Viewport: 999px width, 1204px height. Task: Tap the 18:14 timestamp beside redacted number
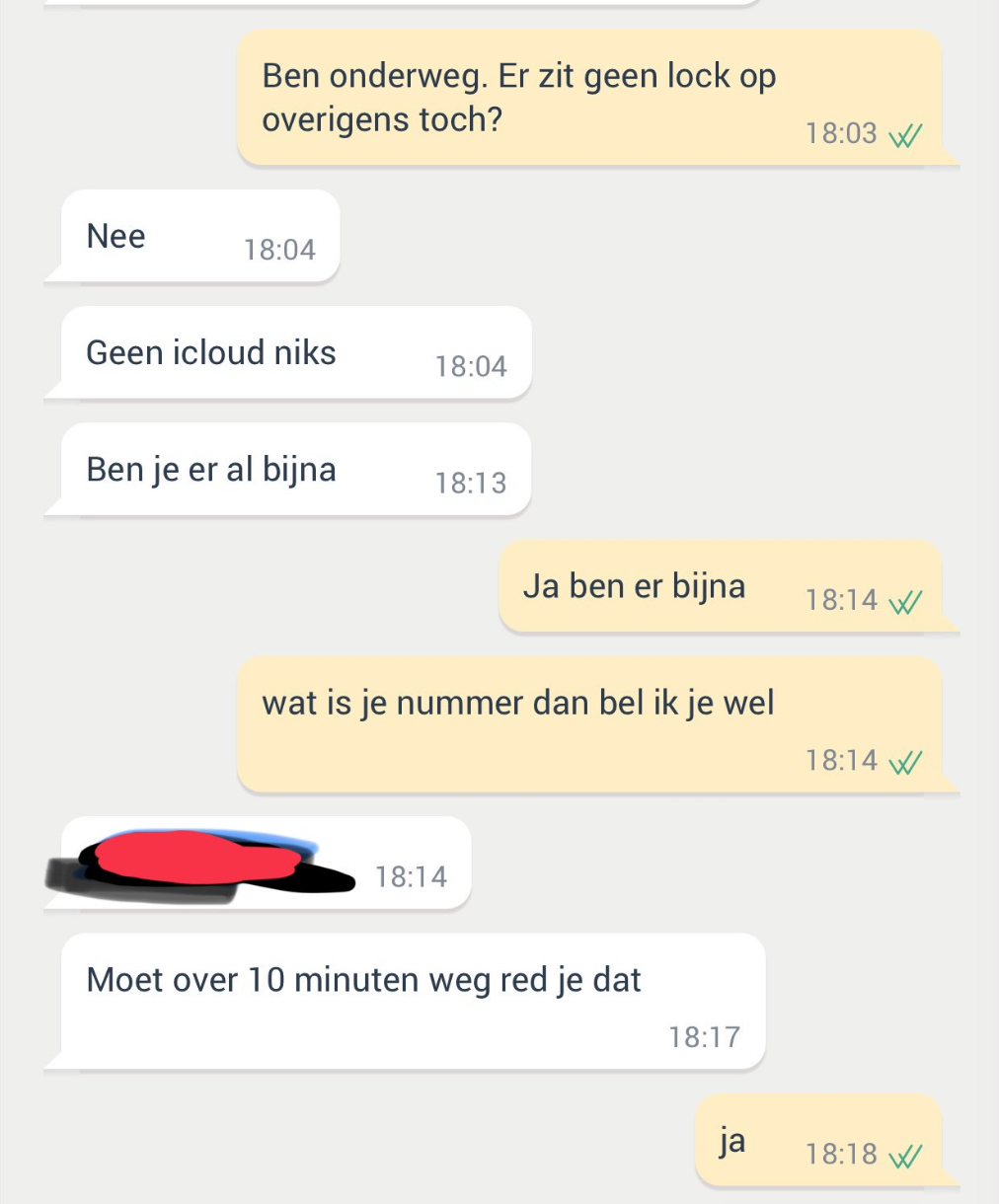(x=411, y=876)
